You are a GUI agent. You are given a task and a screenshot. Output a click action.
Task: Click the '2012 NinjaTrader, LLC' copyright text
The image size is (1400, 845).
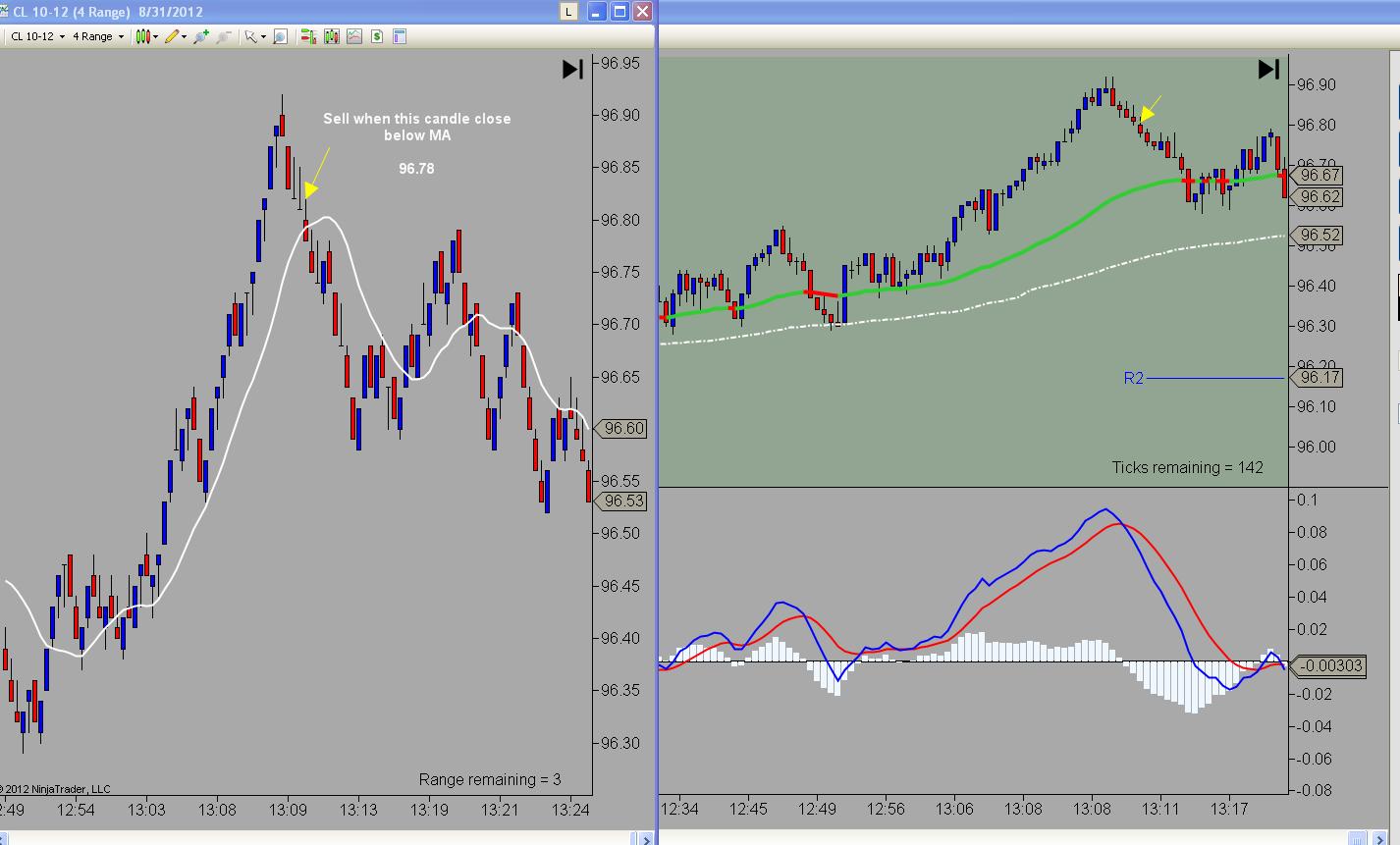(x=58, y=789)
